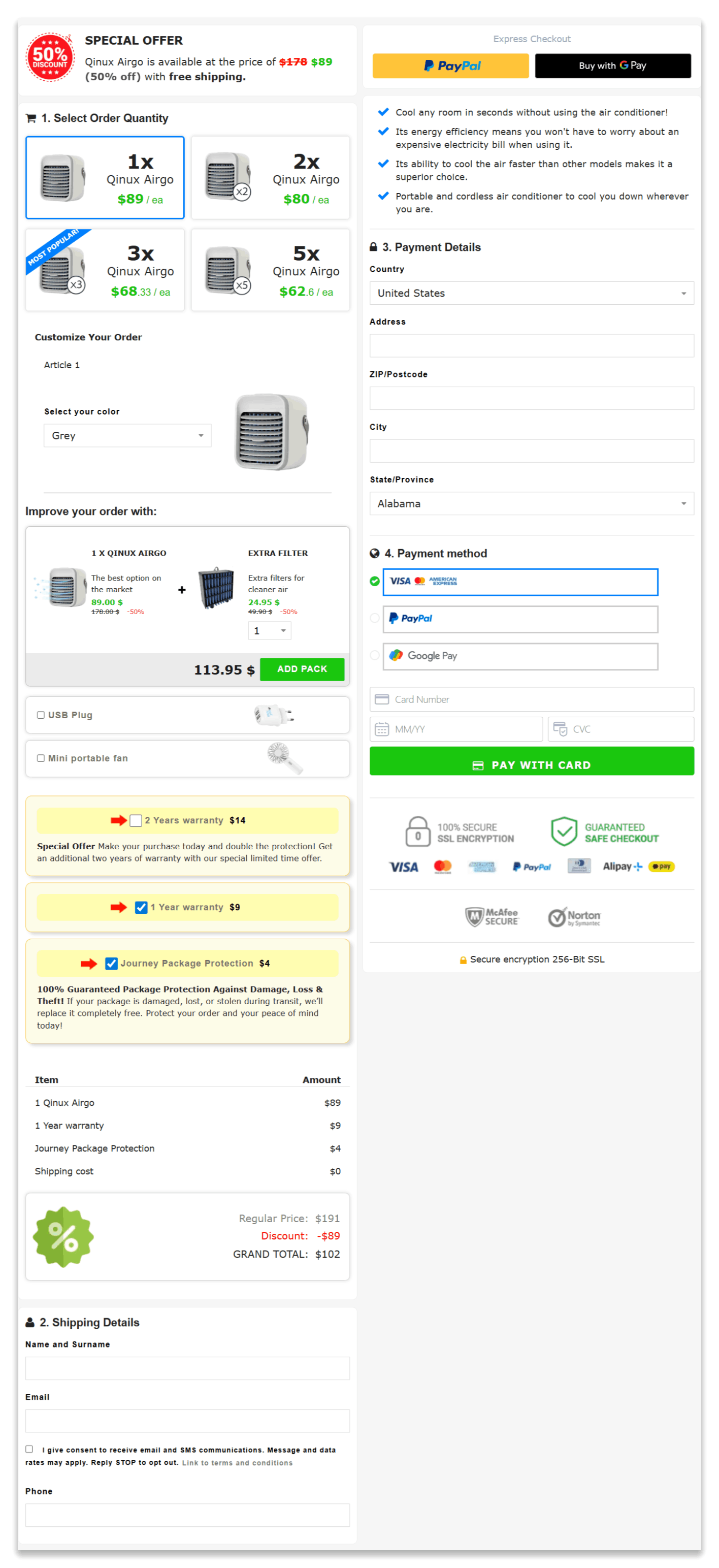The height and width of the screenshot is (1568, 719).
Task: Open the State/Province dropdown showing Alabama
Action: (532, 504)
